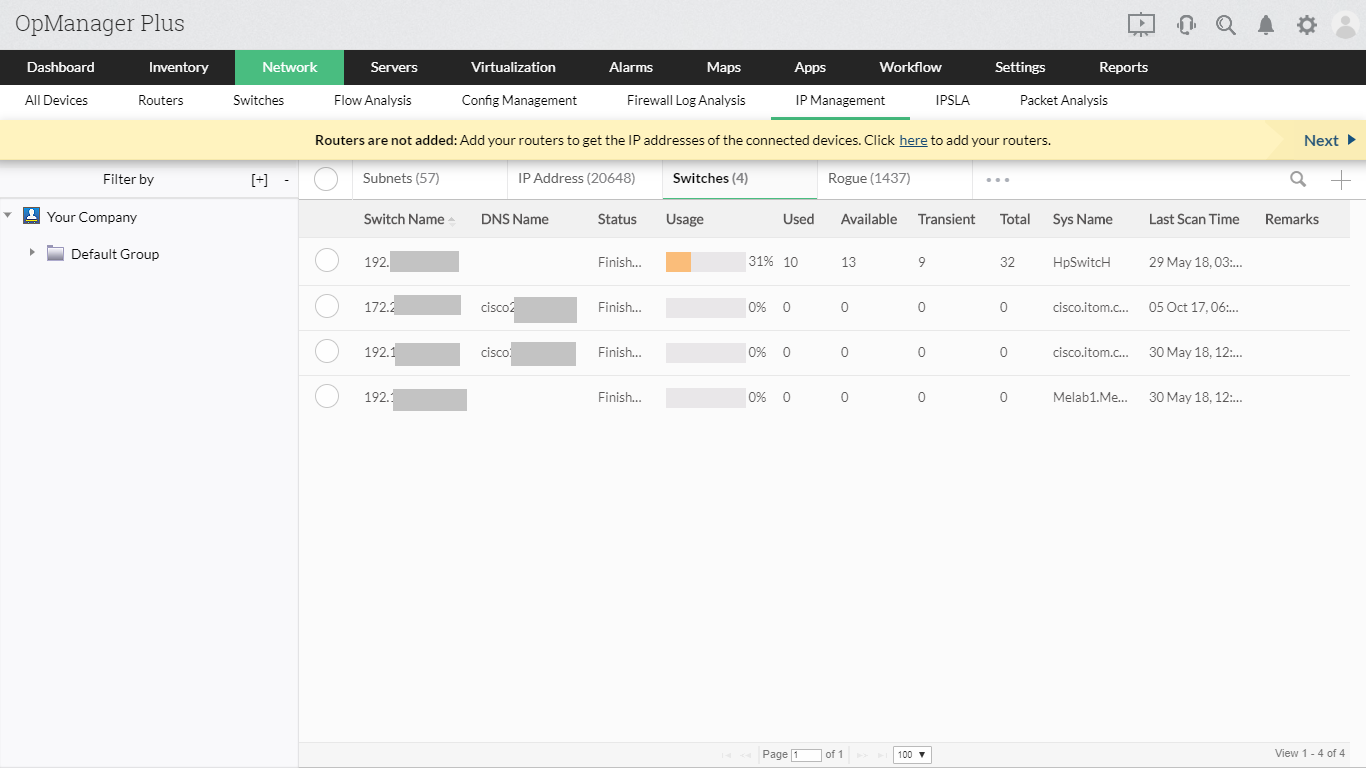Click the gear settings icon in header
This screenshot has width=1366, height=768.
tap(1307, 25)
